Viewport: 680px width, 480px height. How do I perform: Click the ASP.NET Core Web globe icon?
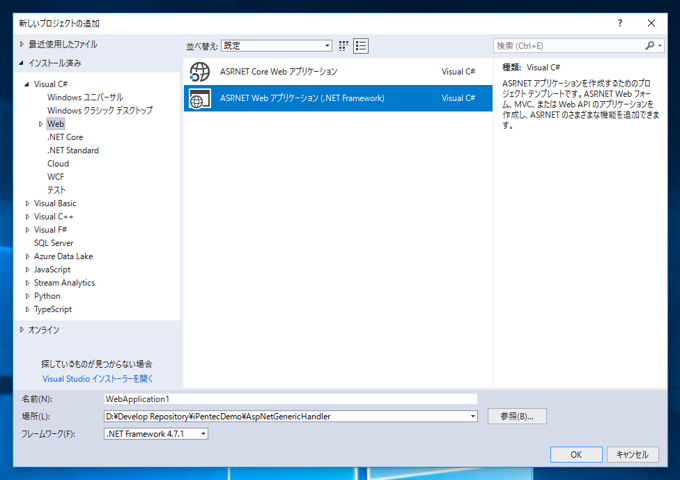coord(200,72)
